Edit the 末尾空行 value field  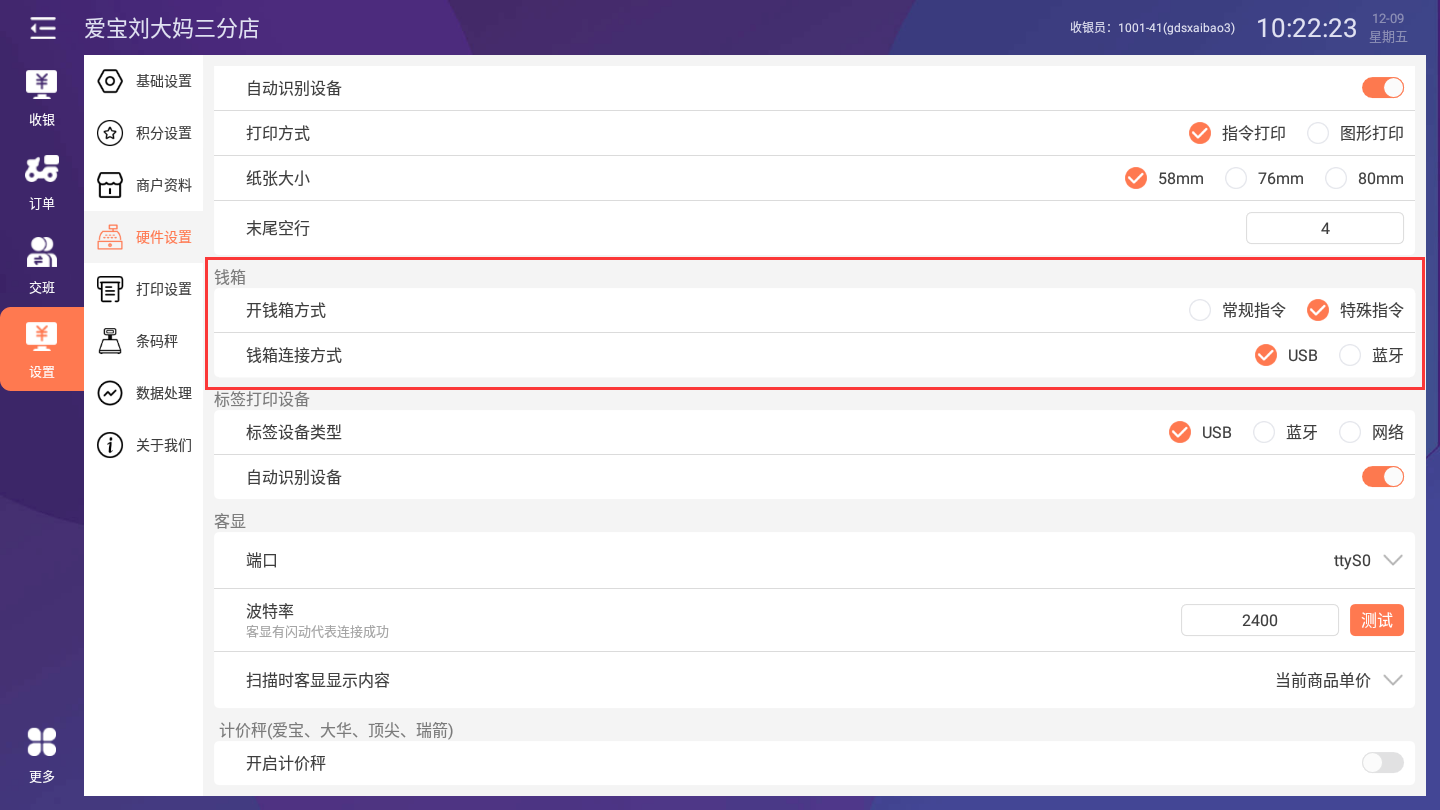pyautogui.click(x=1325, y=228)
